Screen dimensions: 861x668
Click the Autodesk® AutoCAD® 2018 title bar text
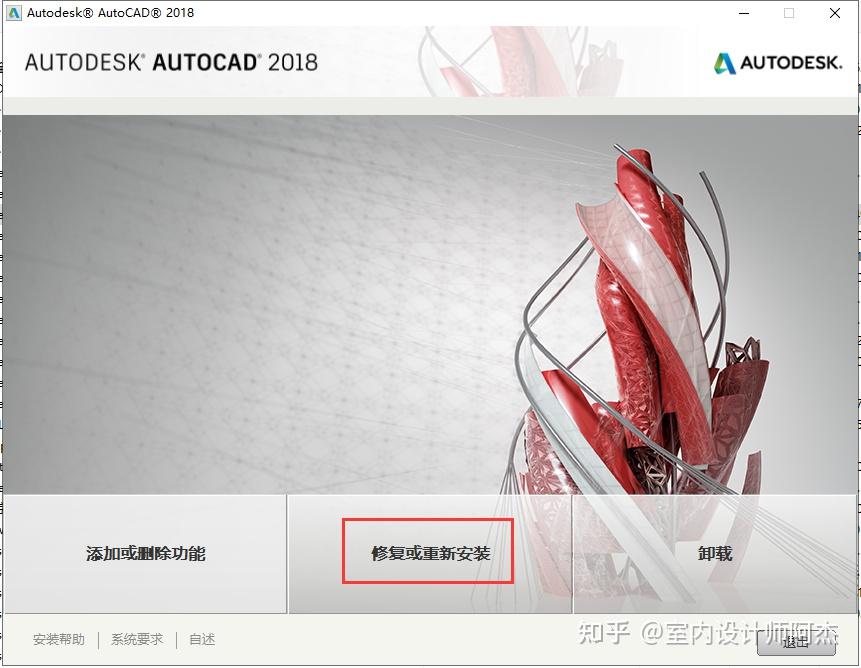110,13
